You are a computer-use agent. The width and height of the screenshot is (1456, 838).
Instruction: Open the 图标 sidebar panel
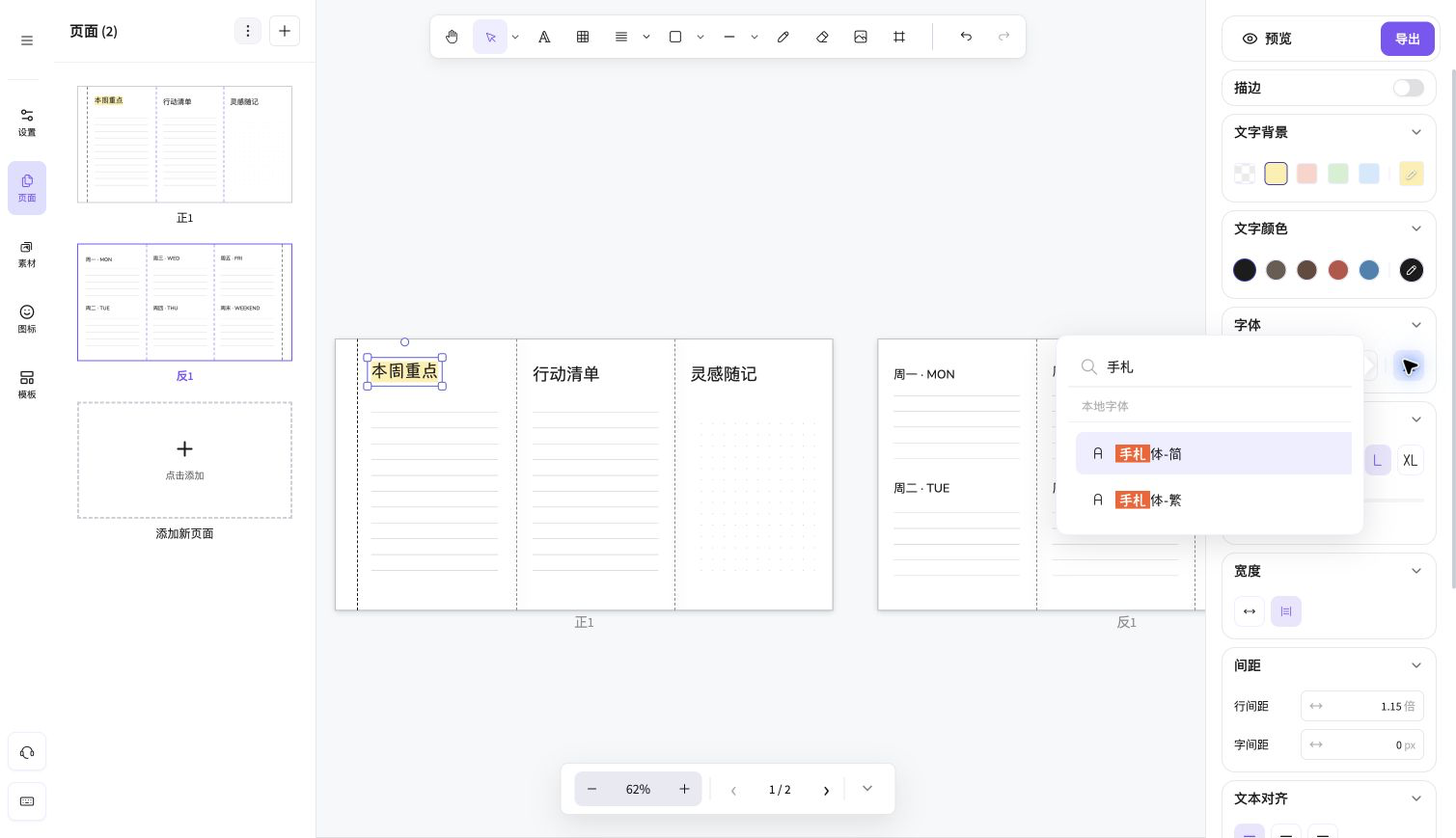(x=27, y=319)
